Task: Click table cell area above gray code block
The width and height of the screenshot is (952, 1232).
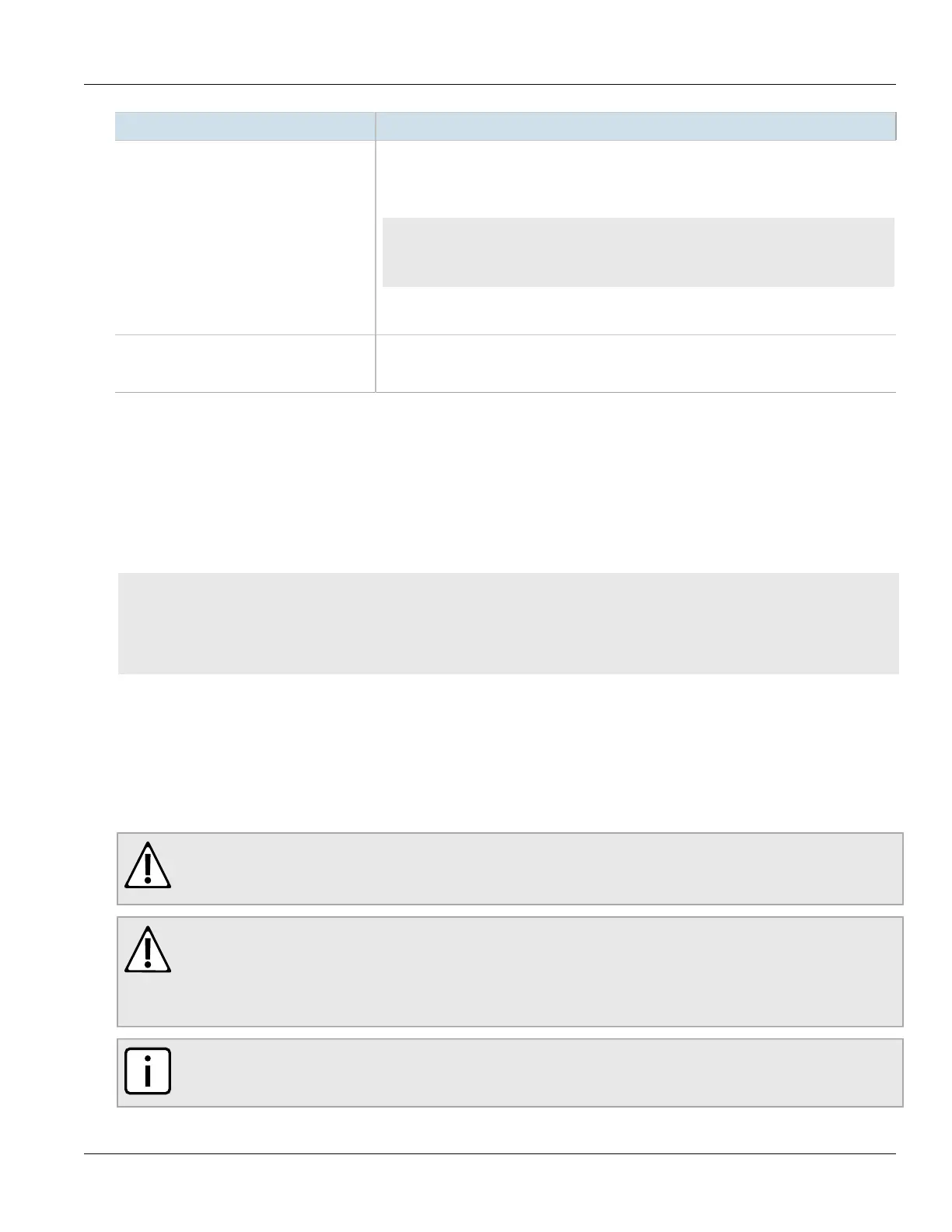Action: pyautogui.click(x=635, y=179)
